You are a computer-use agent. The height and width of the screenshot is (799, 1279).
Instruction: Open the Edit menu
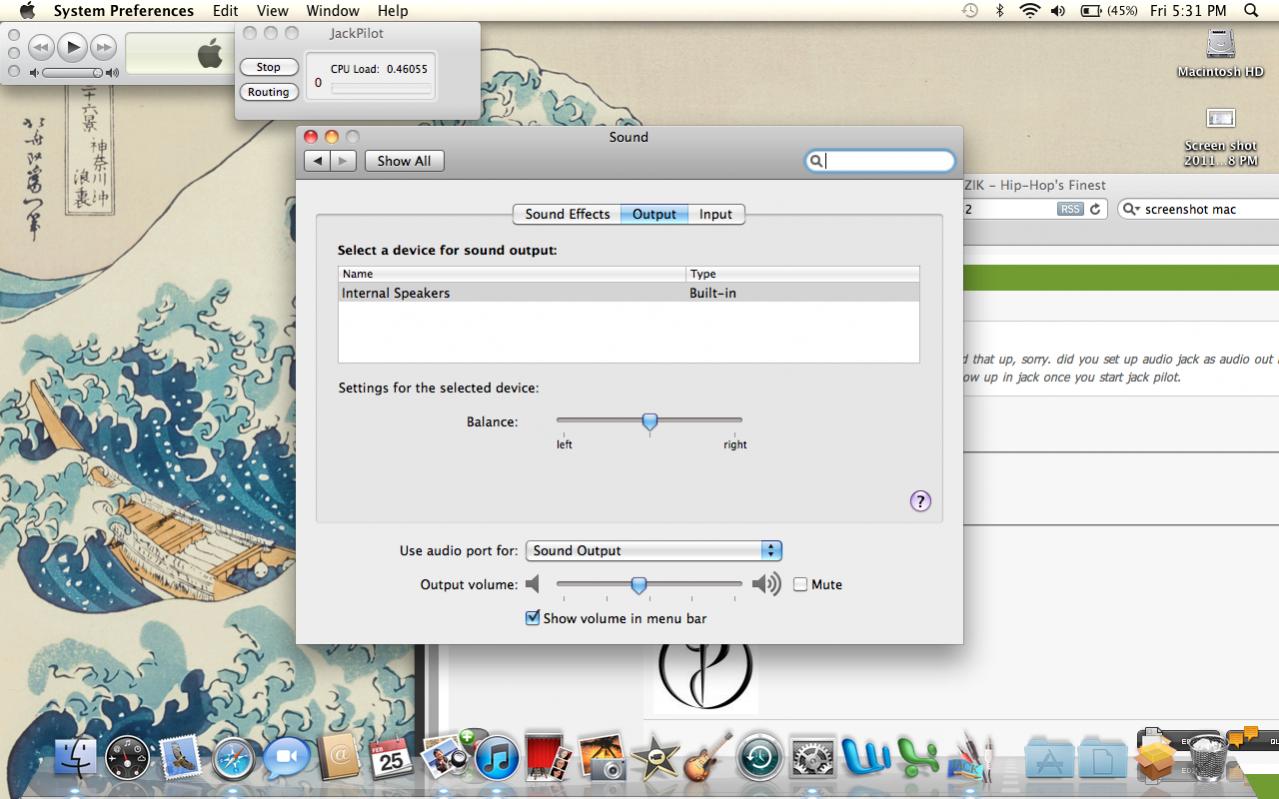coord(225,11)
